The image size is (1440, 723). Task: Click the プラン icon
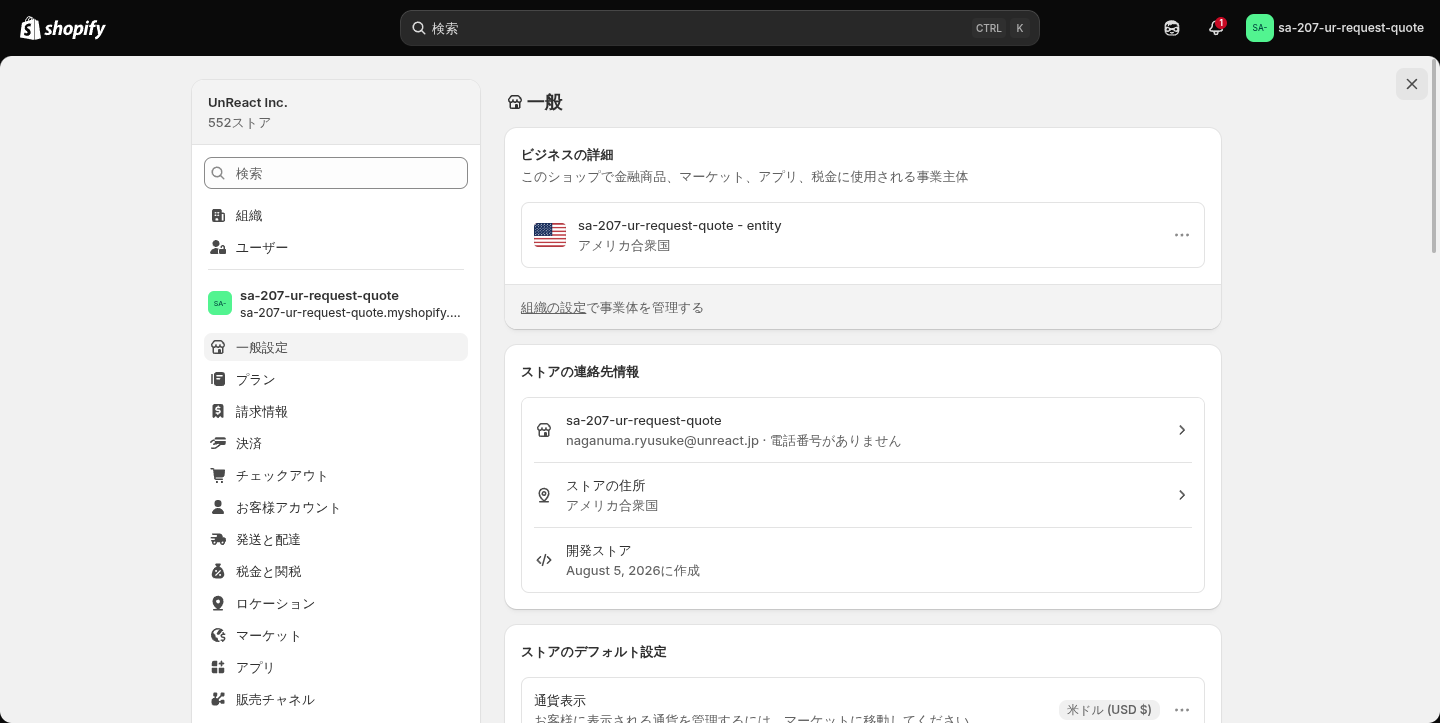218,379
